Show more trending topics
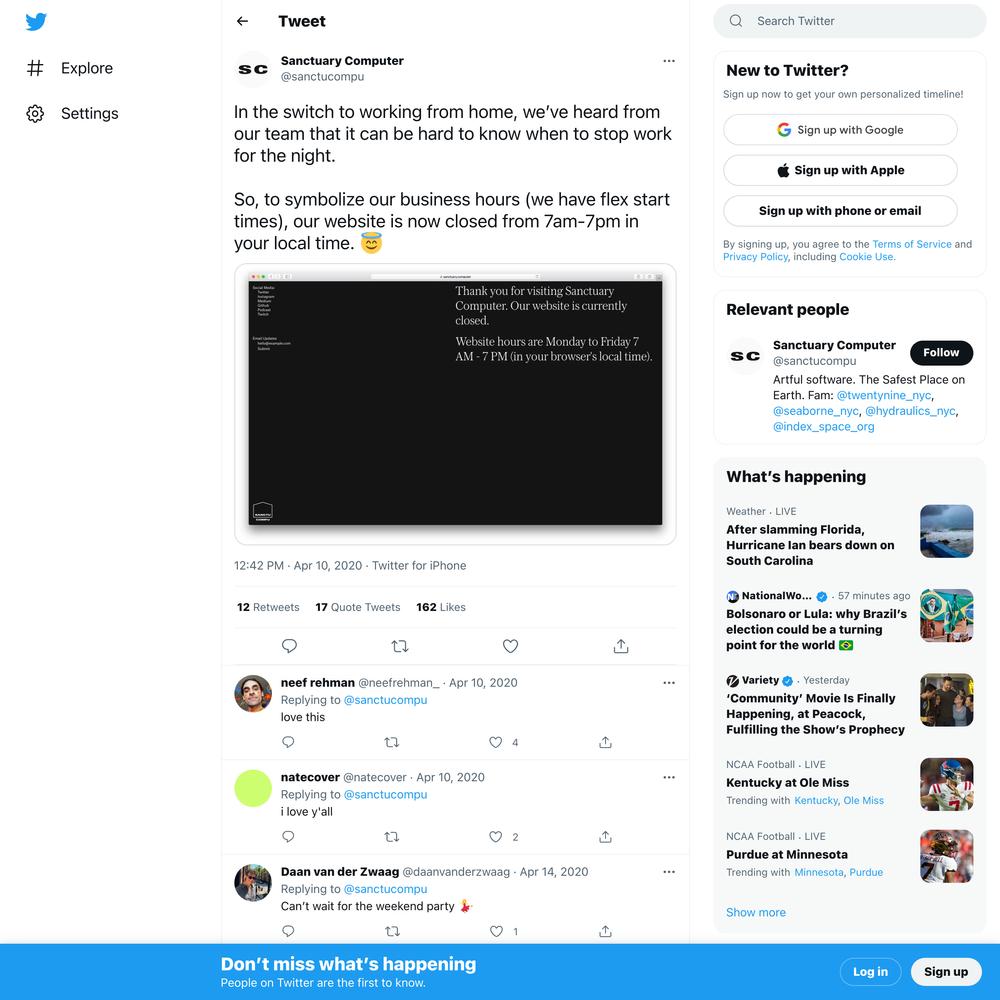This screenshot has height=1000, width=1000. pyautogui.click(x=756, y=912)
